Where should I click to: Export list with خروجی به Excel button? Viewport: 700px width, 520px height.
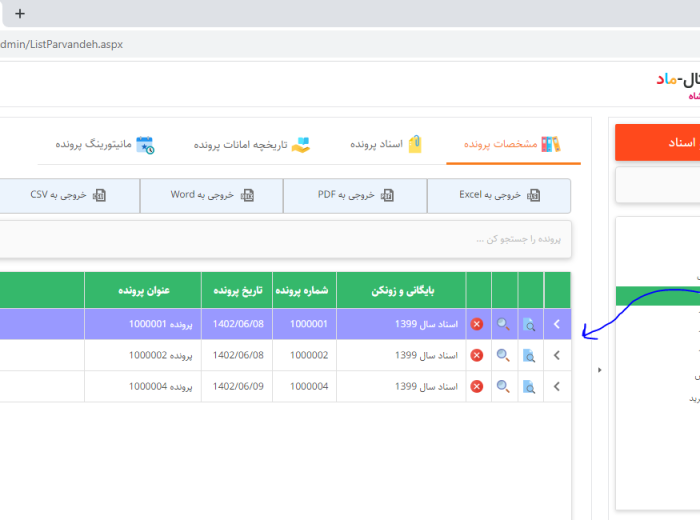(x=499, y=196)
